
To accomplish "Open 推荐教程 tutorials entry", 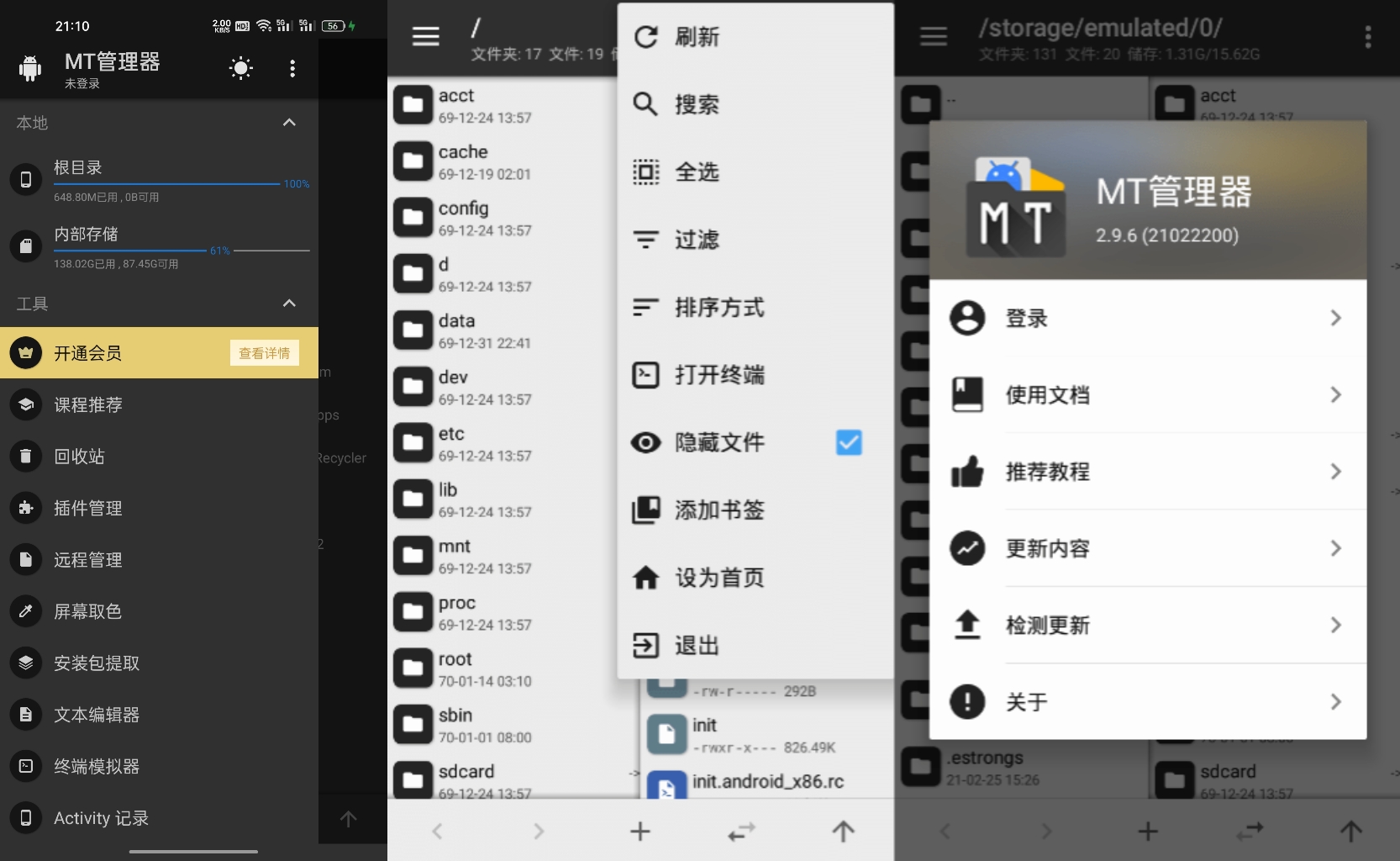I will 1148,472.
